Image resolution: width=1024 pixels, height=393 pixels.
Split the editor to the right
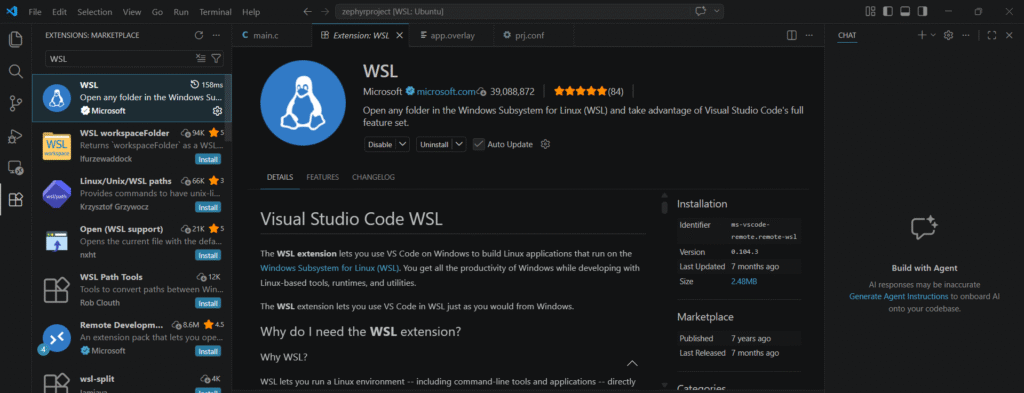click(x=792, y=35)
